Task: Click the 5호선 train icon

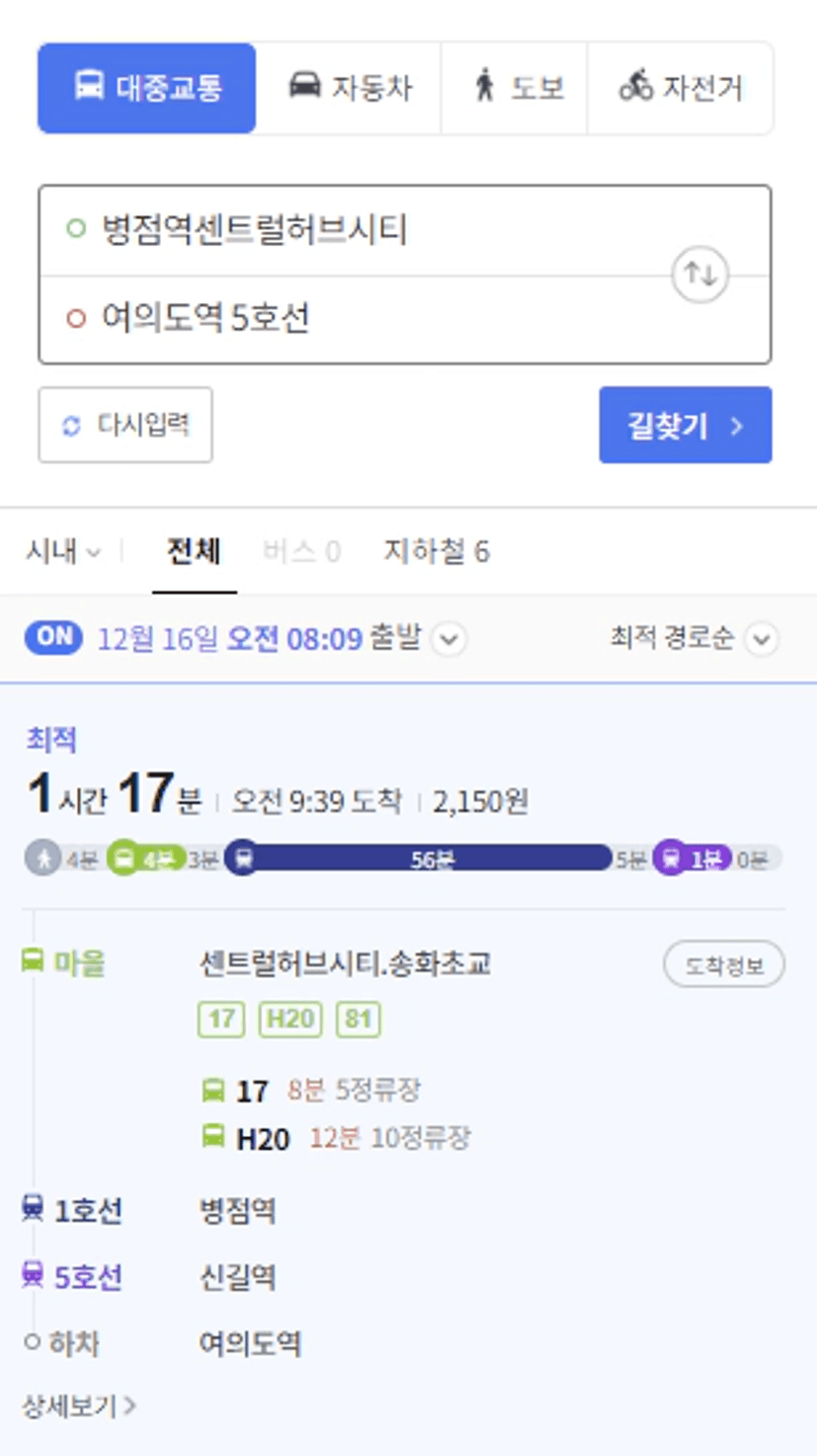Action: pos(33,1276)
